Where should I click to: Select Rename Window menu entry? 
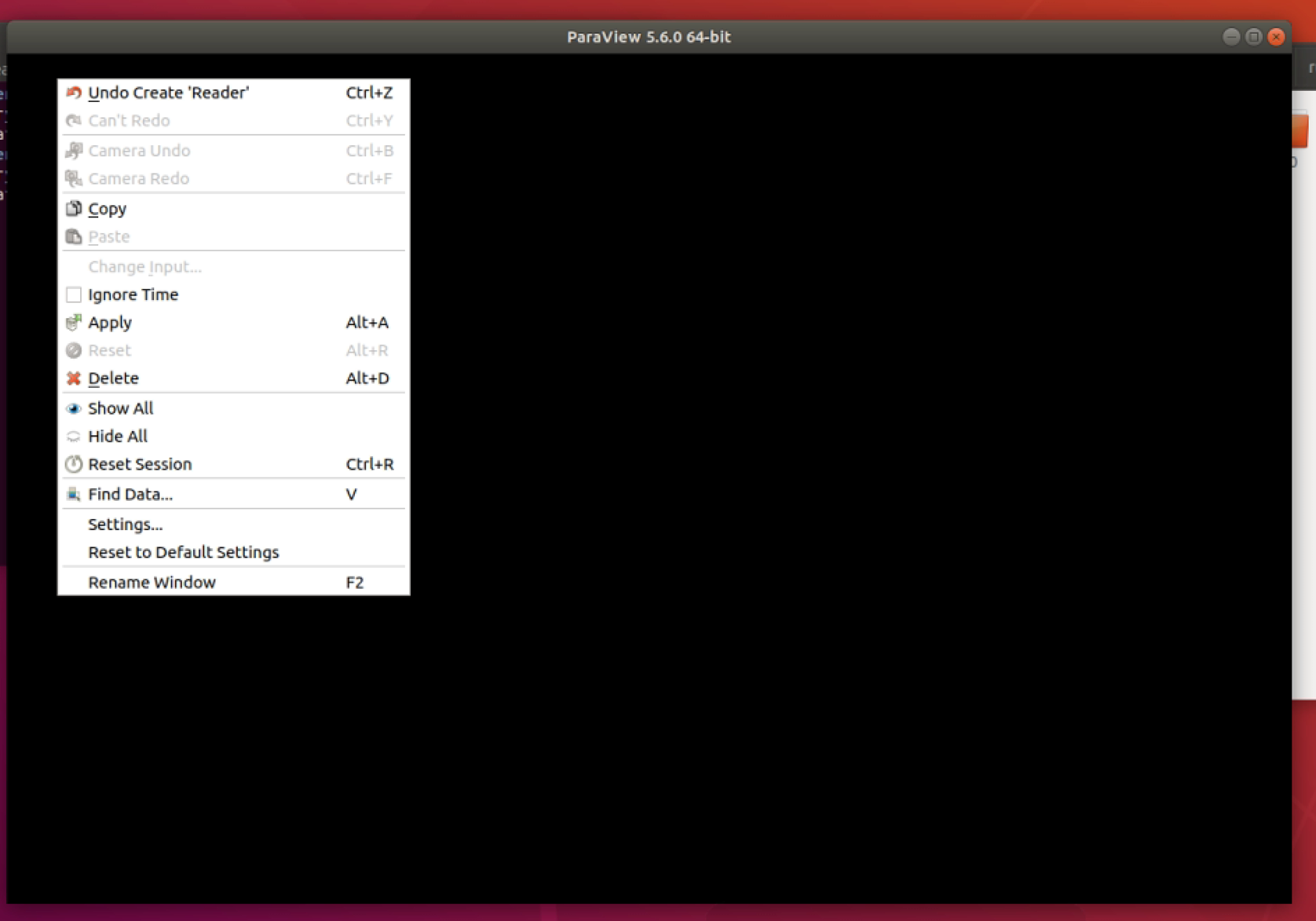(152, 583)
